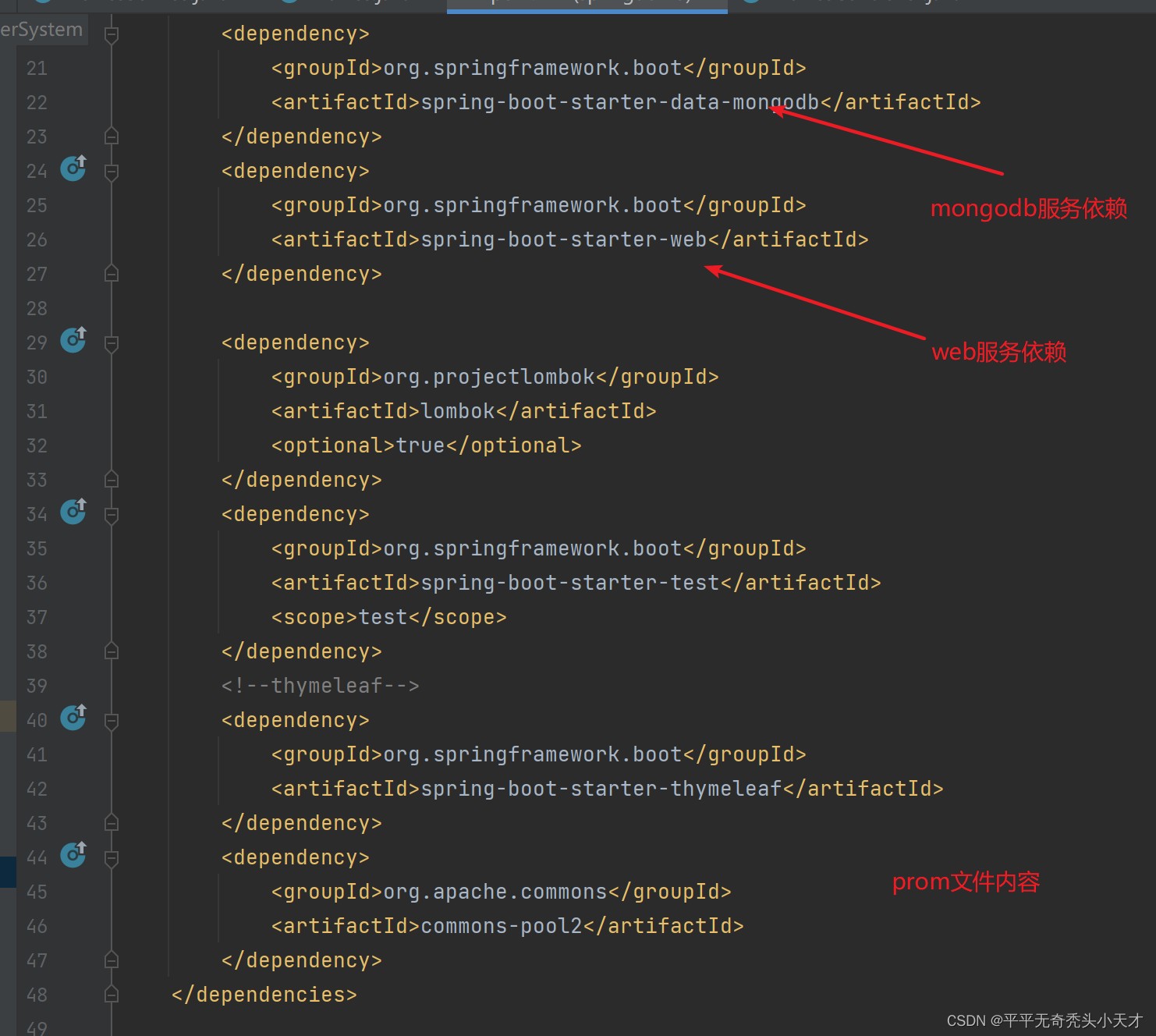Screen dimensions: 1156x1036
Task: Click the erSystem project label
Action: pyautogui.click(x=41, y=30)
